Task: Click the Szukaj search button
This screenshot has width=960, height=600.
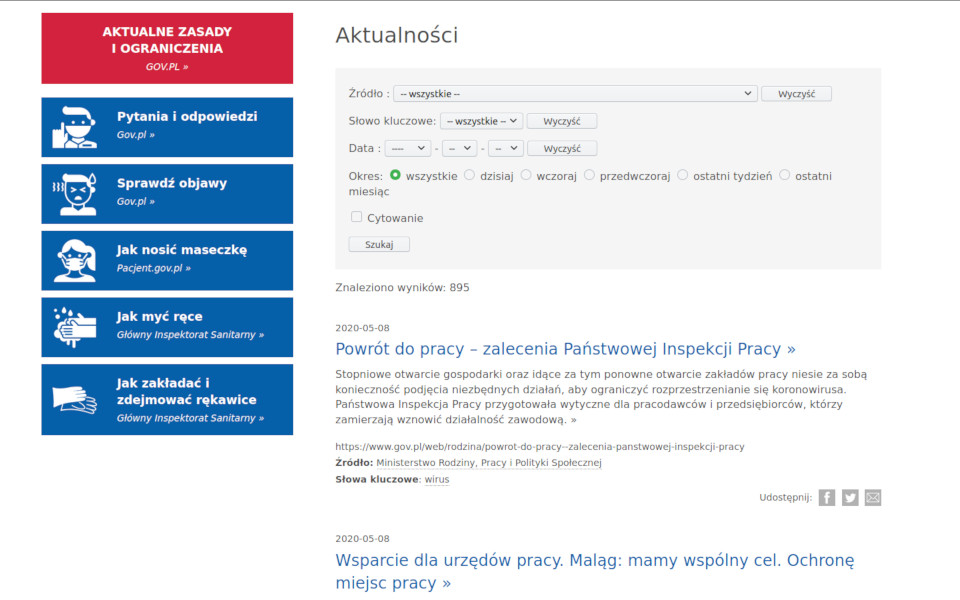Action: coord(379,244)
